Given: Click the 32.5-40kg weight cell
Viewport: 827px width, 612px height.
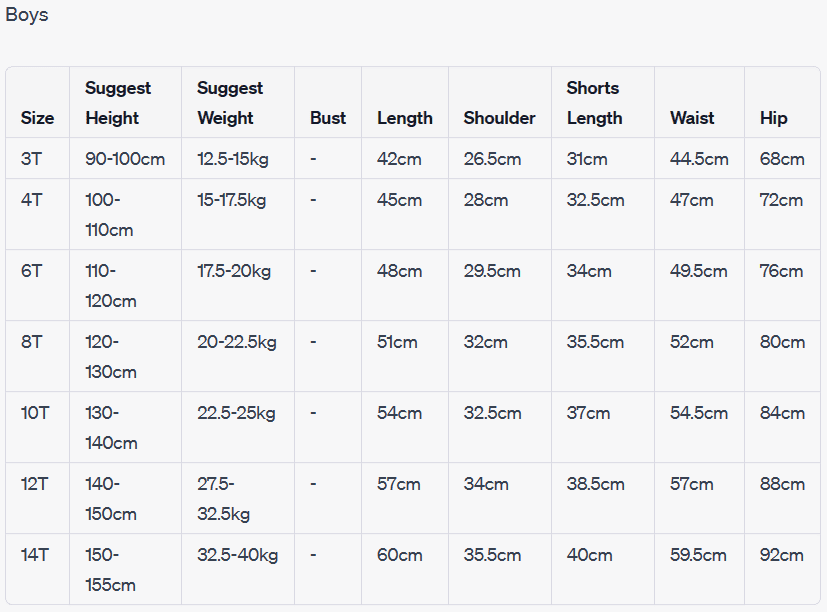Looking at the screenshot, I should (237, 555).
